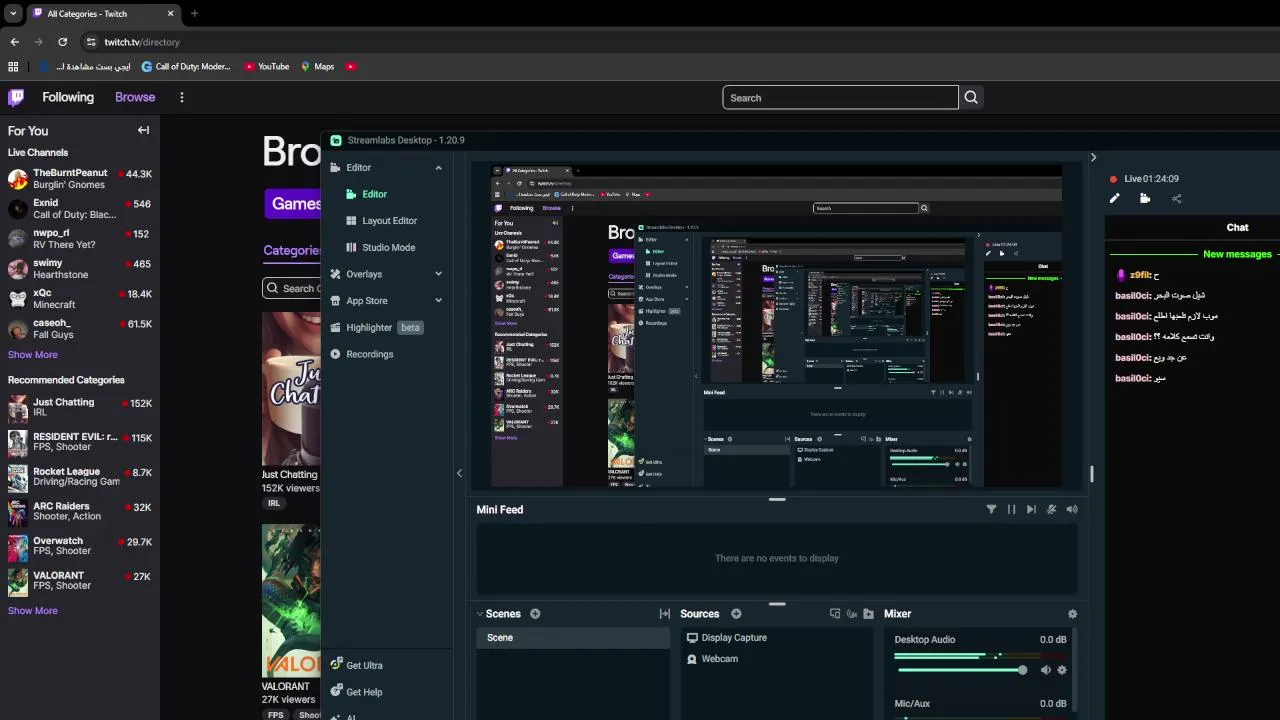The height and width of the screenshot is (720, 1280).
Task: Open Rocket League recommended category
Action: [80, 477]
